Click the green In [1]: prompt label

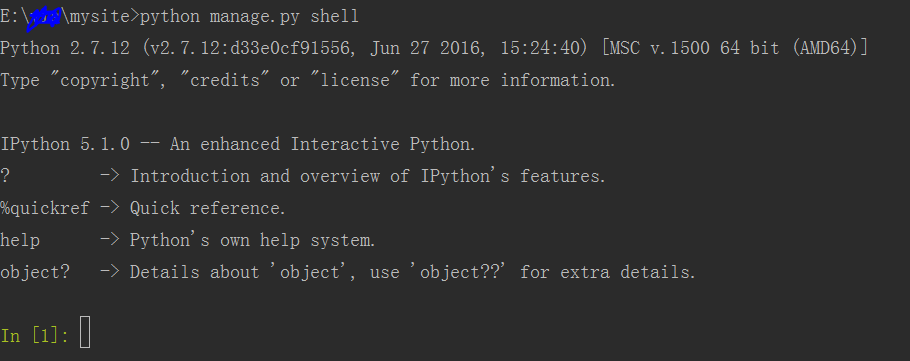(35, 335)
